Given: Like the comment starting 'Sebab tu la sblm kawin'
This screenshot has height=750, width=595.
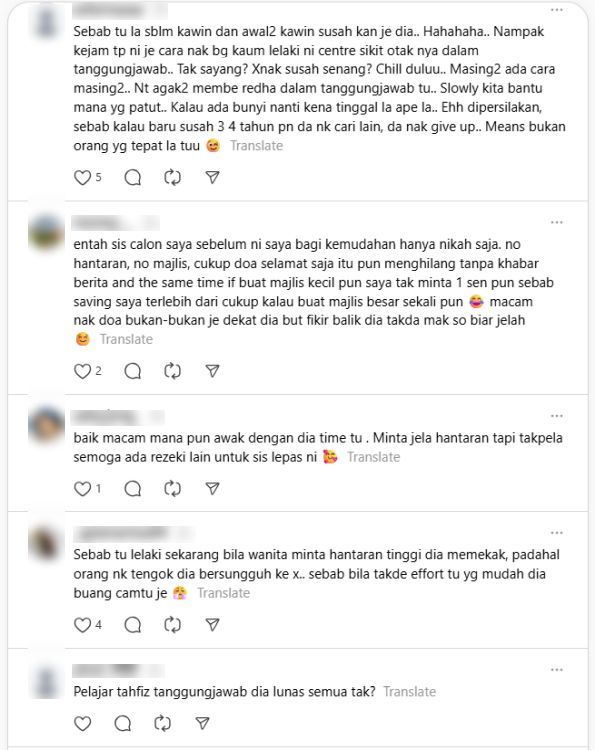Looking at the screenshot, I should 82,177.
